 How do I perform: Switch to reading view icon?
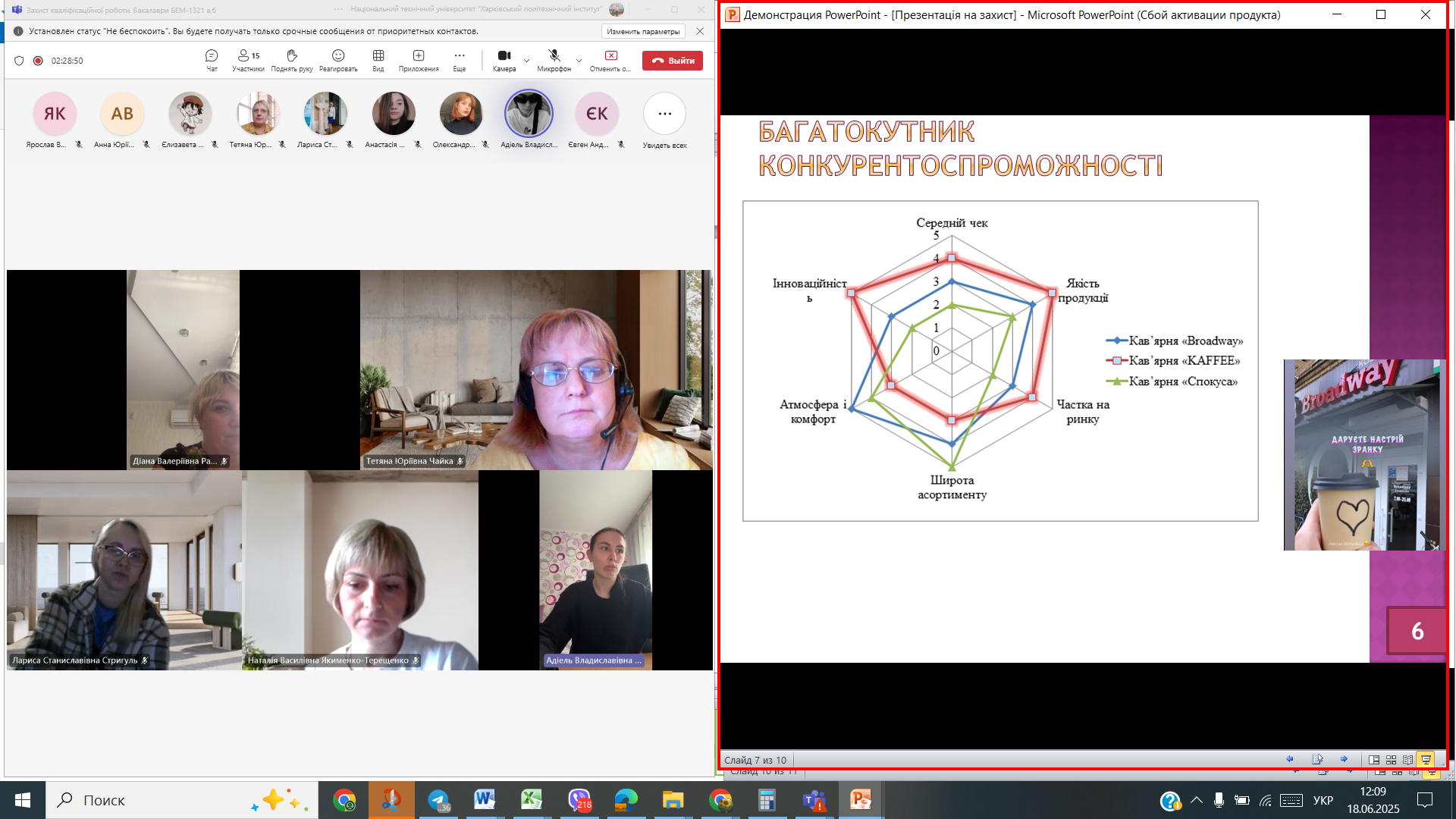click(1408, 759)
